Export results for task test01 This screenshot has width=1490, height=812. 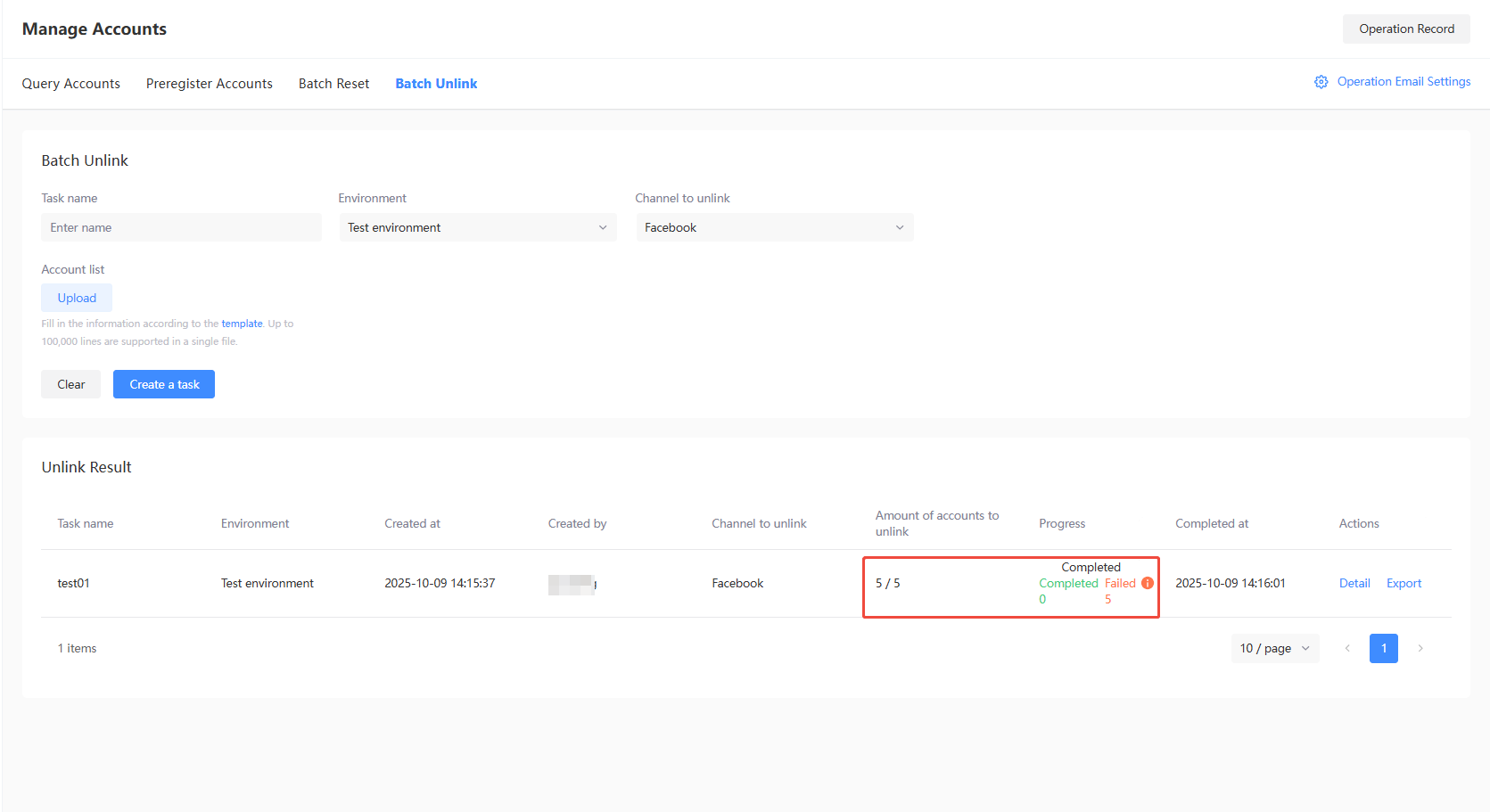1404,583
